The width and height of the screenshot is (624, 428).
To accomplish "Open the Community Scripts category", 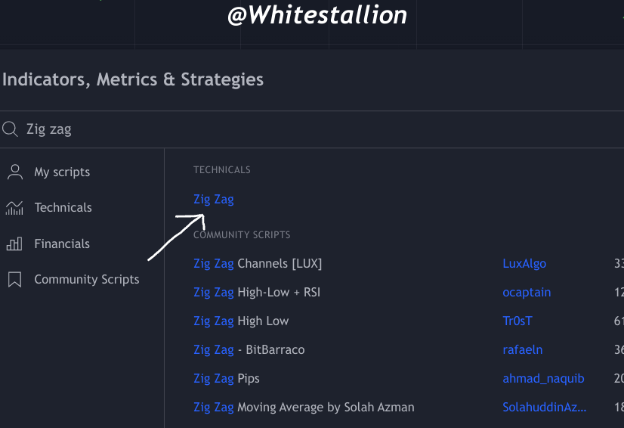I will [x=87, y=279].
